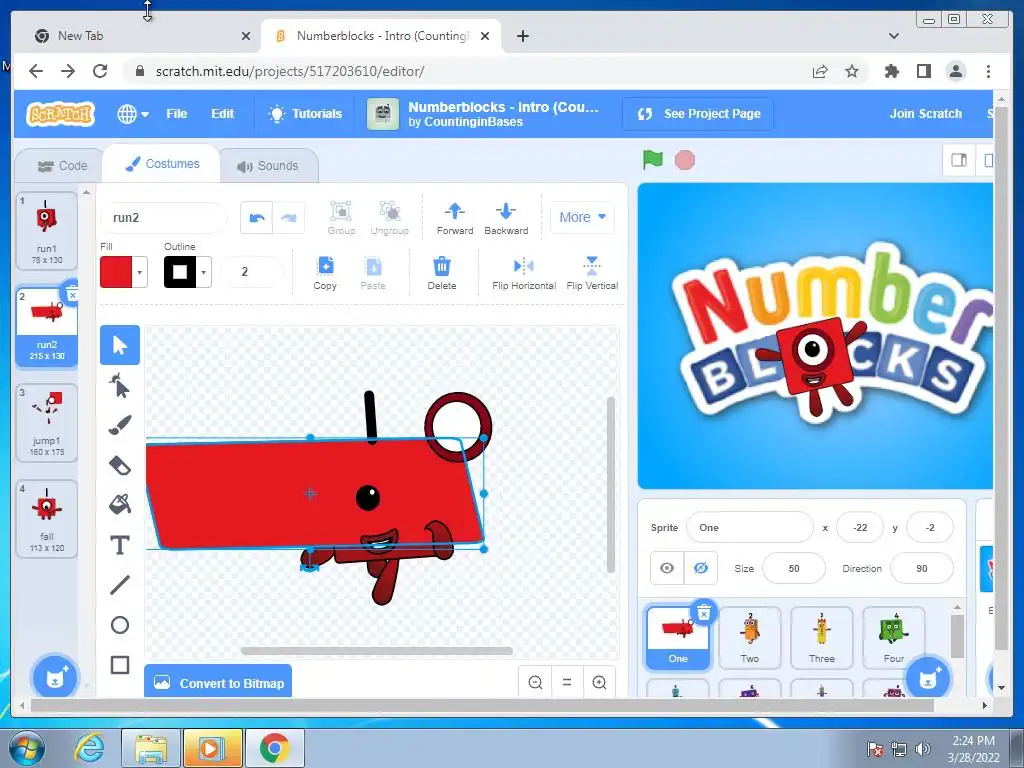The image size is (1024, 768).
Task: Select the Rectangle tool
Action: [120, 665]
